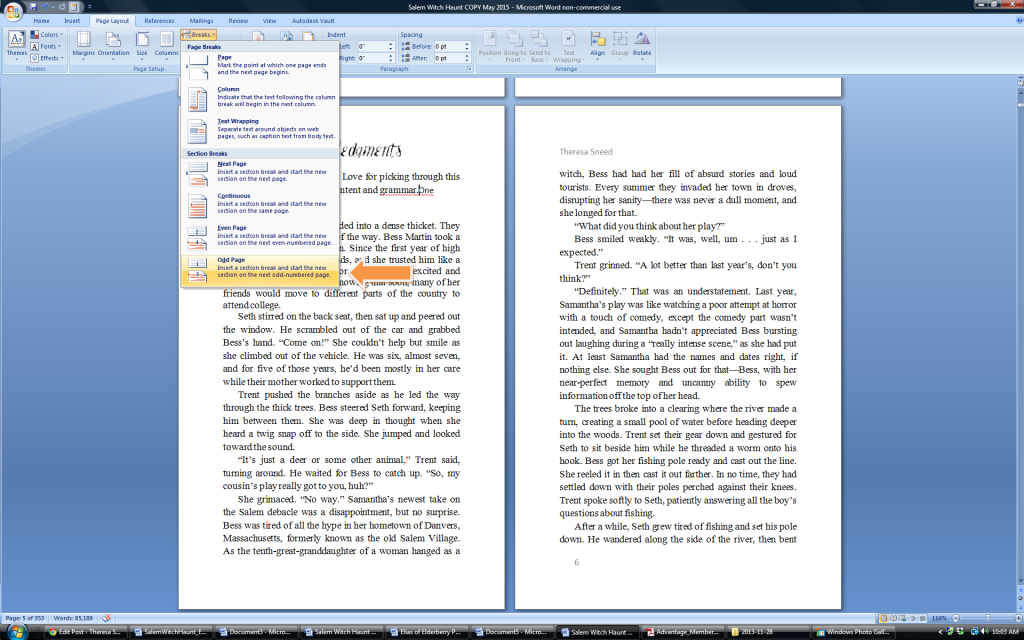Customize the Quick Access Toolbar dropdown
The image size is (1024, 640).
pyautogui.click(x=89, y=7)
